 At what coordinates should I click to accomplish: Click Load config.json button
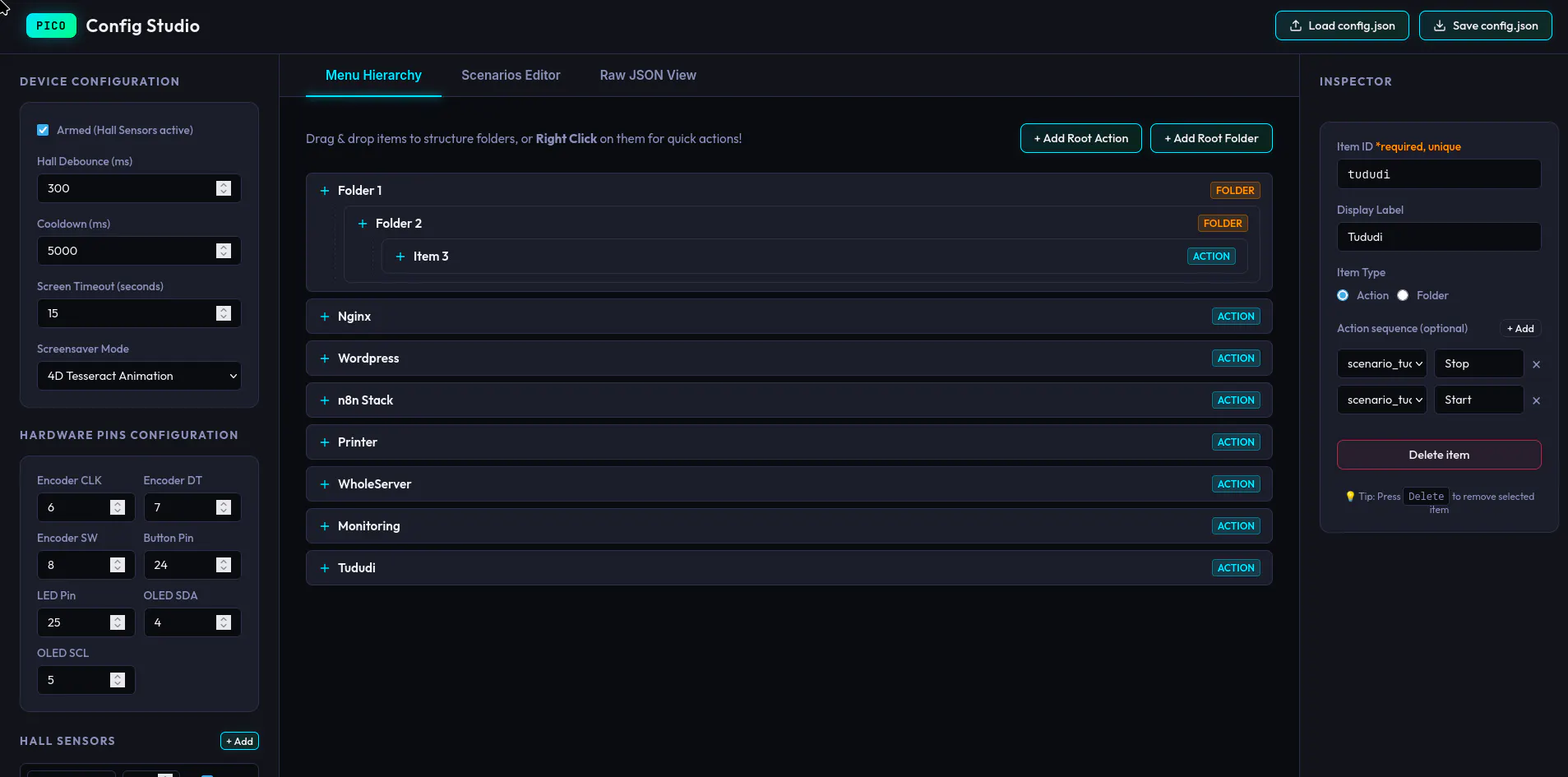coord(1342,25)
